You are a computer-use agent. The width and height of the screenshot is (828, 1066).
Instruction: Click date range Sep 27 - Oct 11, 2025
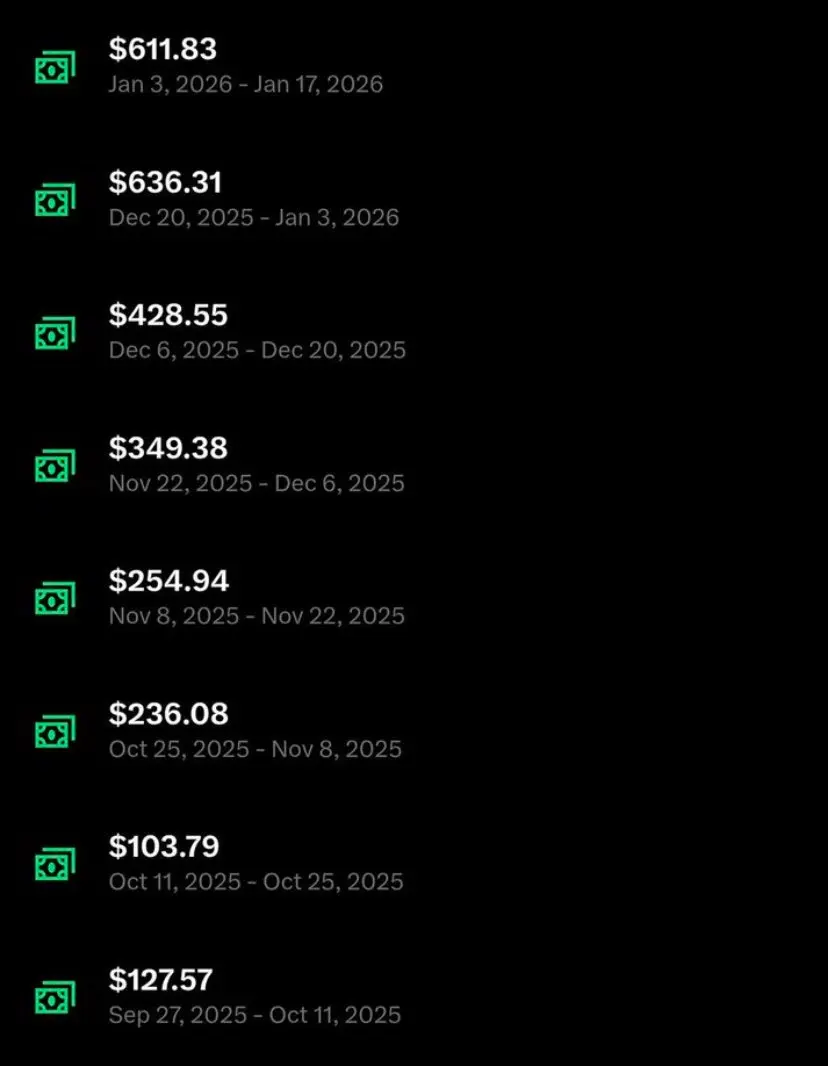point(255,1015)
